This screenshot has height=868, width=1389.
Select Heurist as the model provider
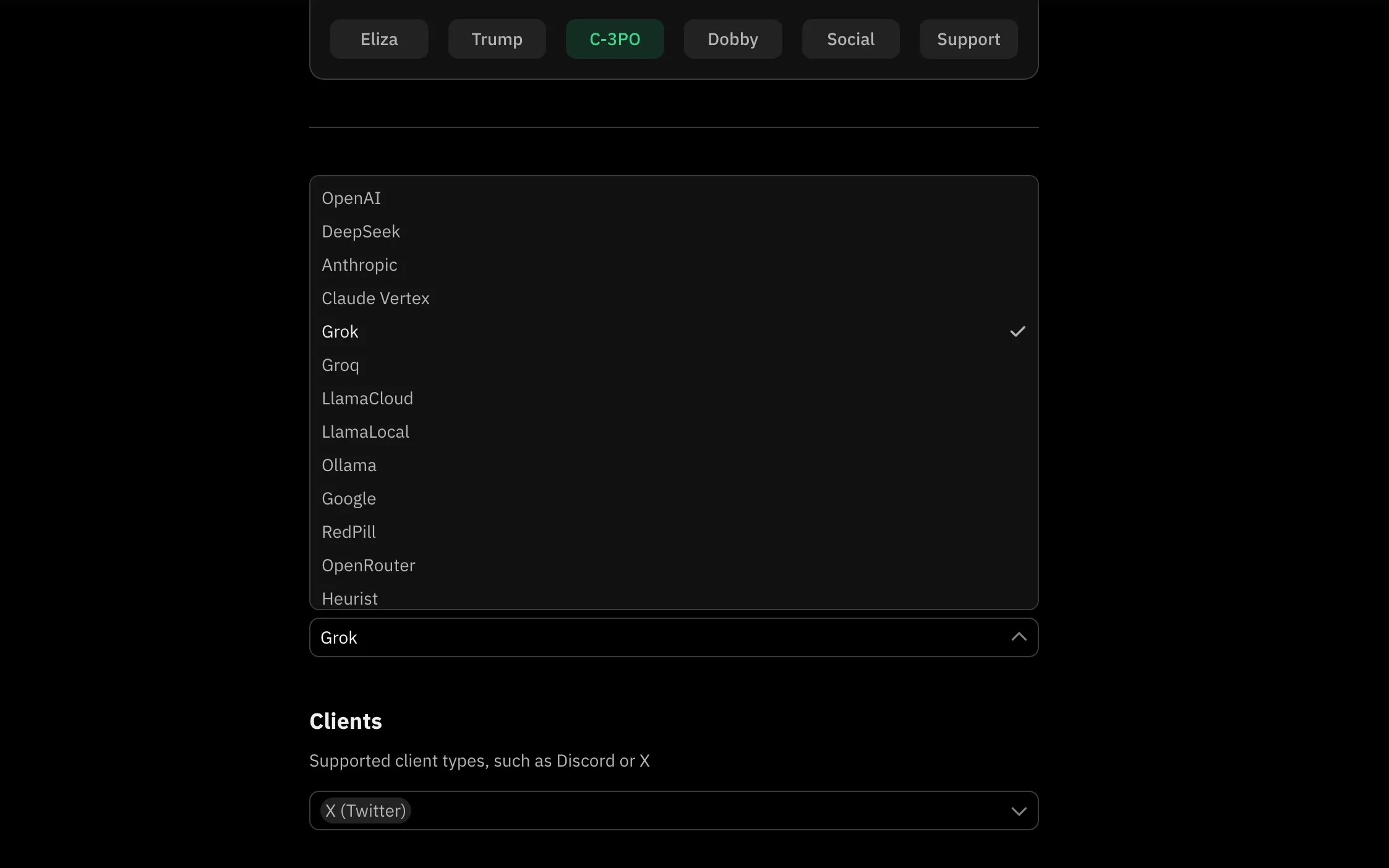pos(349,598)
